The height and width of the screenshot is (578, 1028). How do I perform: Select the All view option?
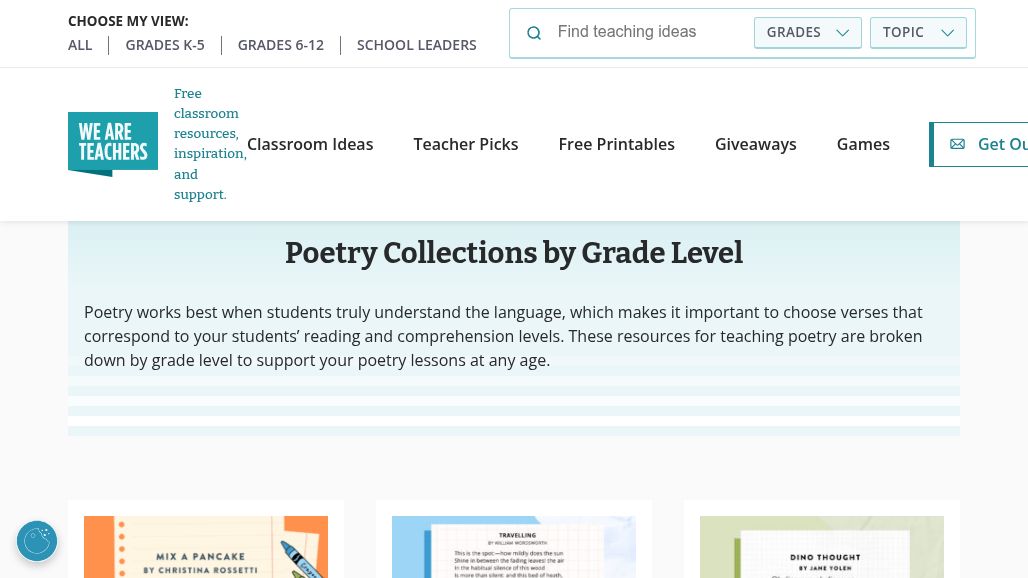pyautogui.click(x=80, y=45)
